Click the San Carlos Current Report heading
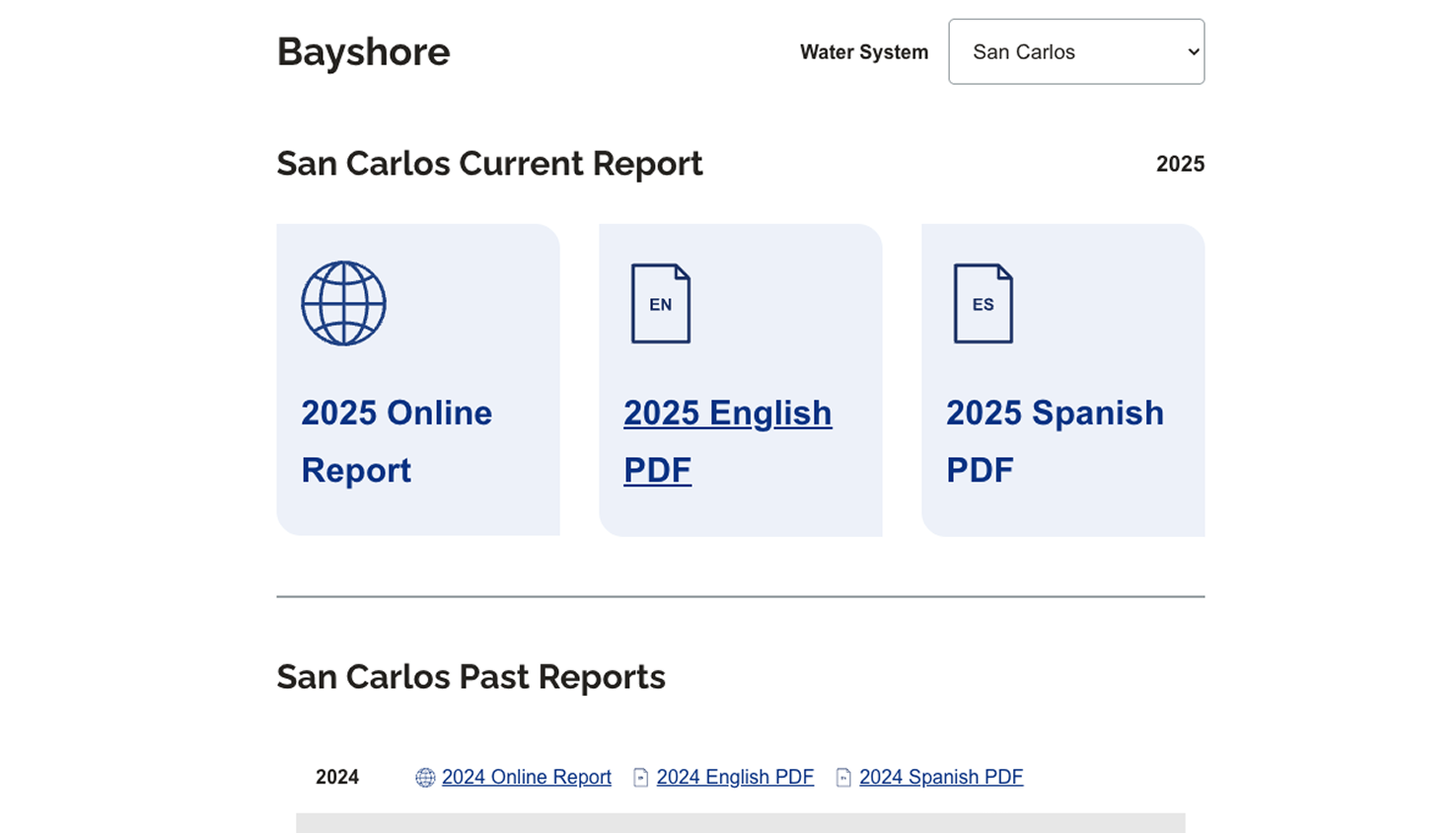 [489, 164]
